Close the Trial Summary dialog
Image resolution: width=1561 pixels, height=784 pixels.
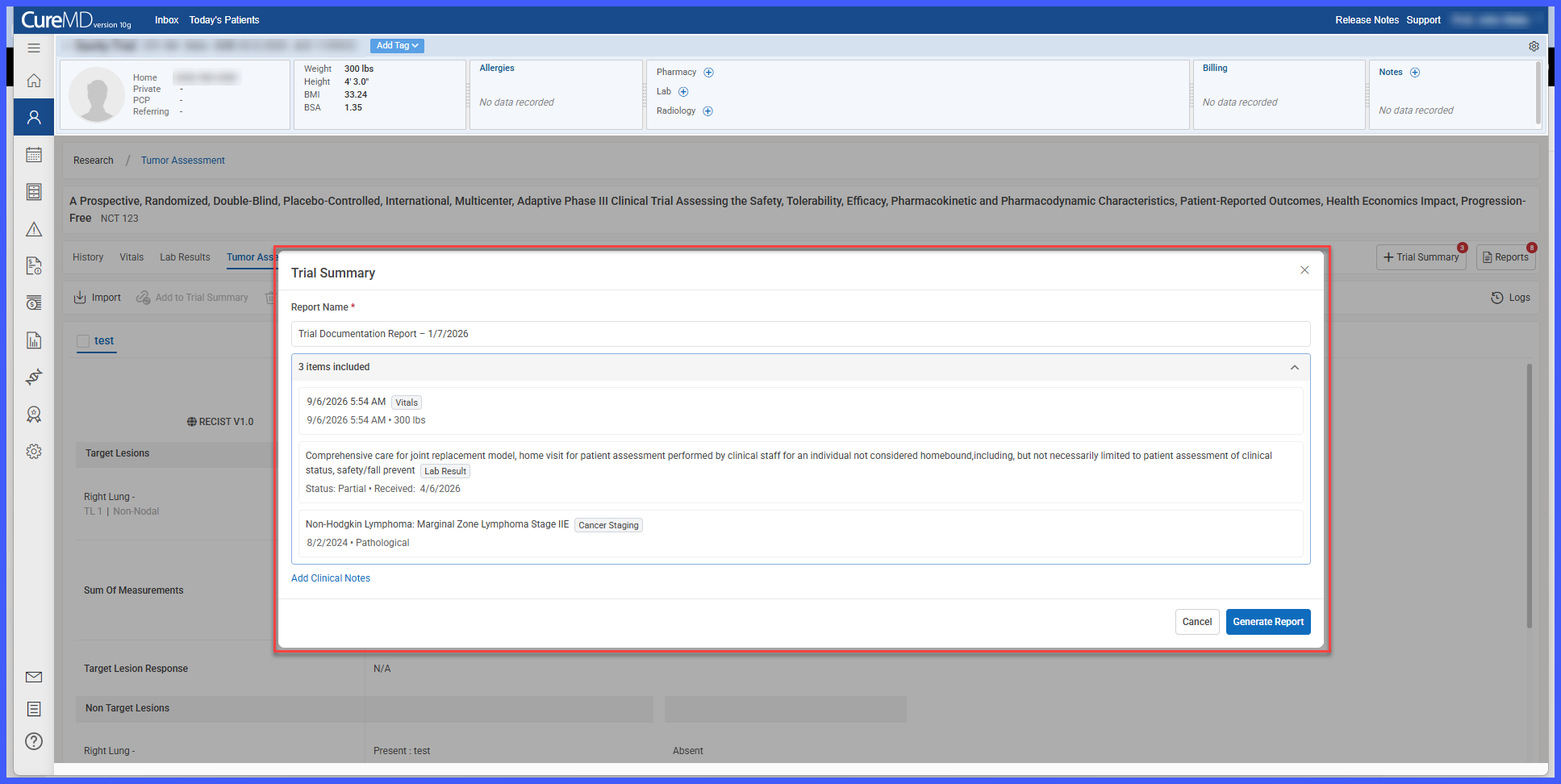tap(1304, 270)
